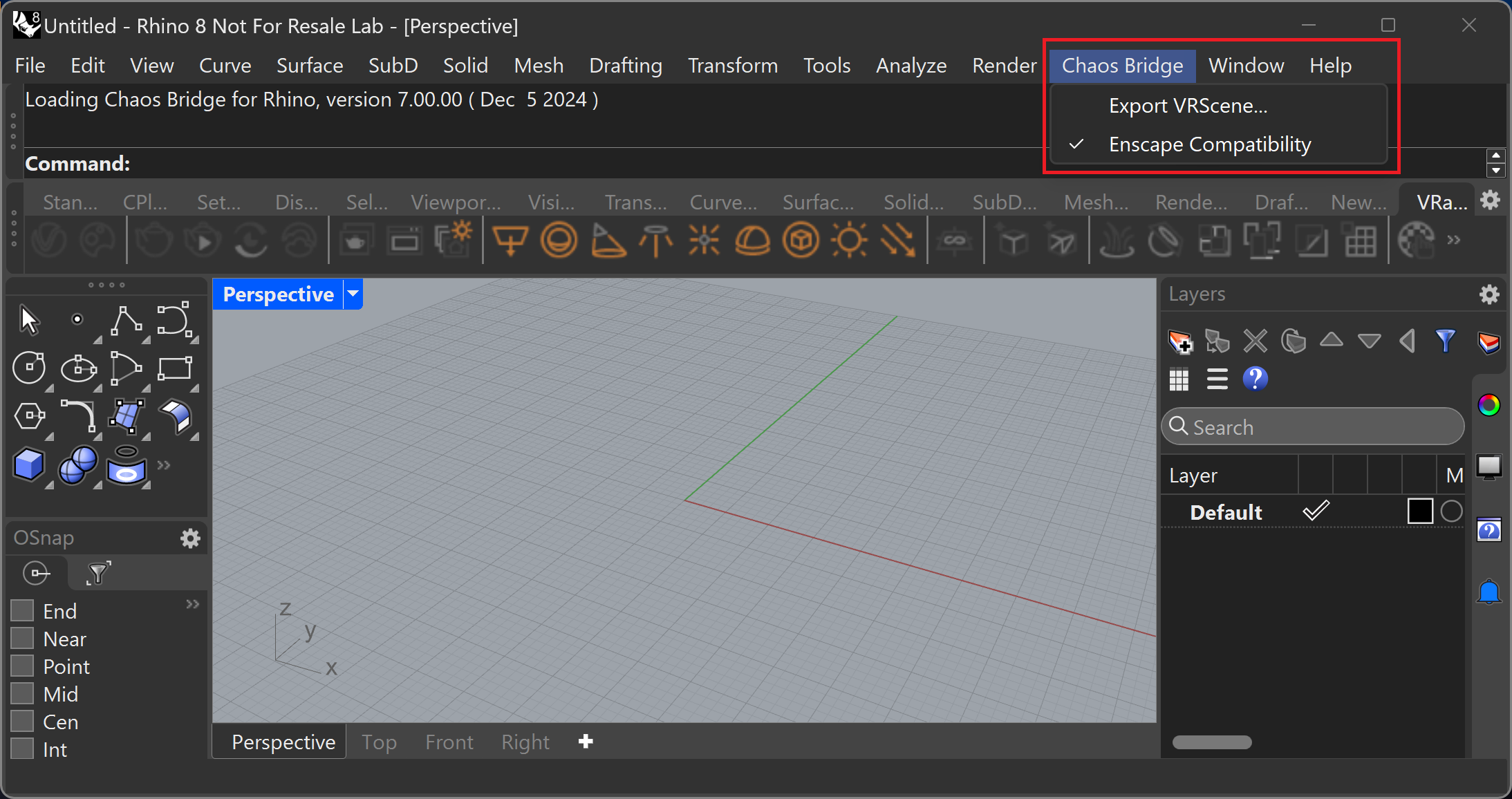Open the Layers panel settings gear
Screen dimensions: 1512x799
click(x=1489, y=295)
